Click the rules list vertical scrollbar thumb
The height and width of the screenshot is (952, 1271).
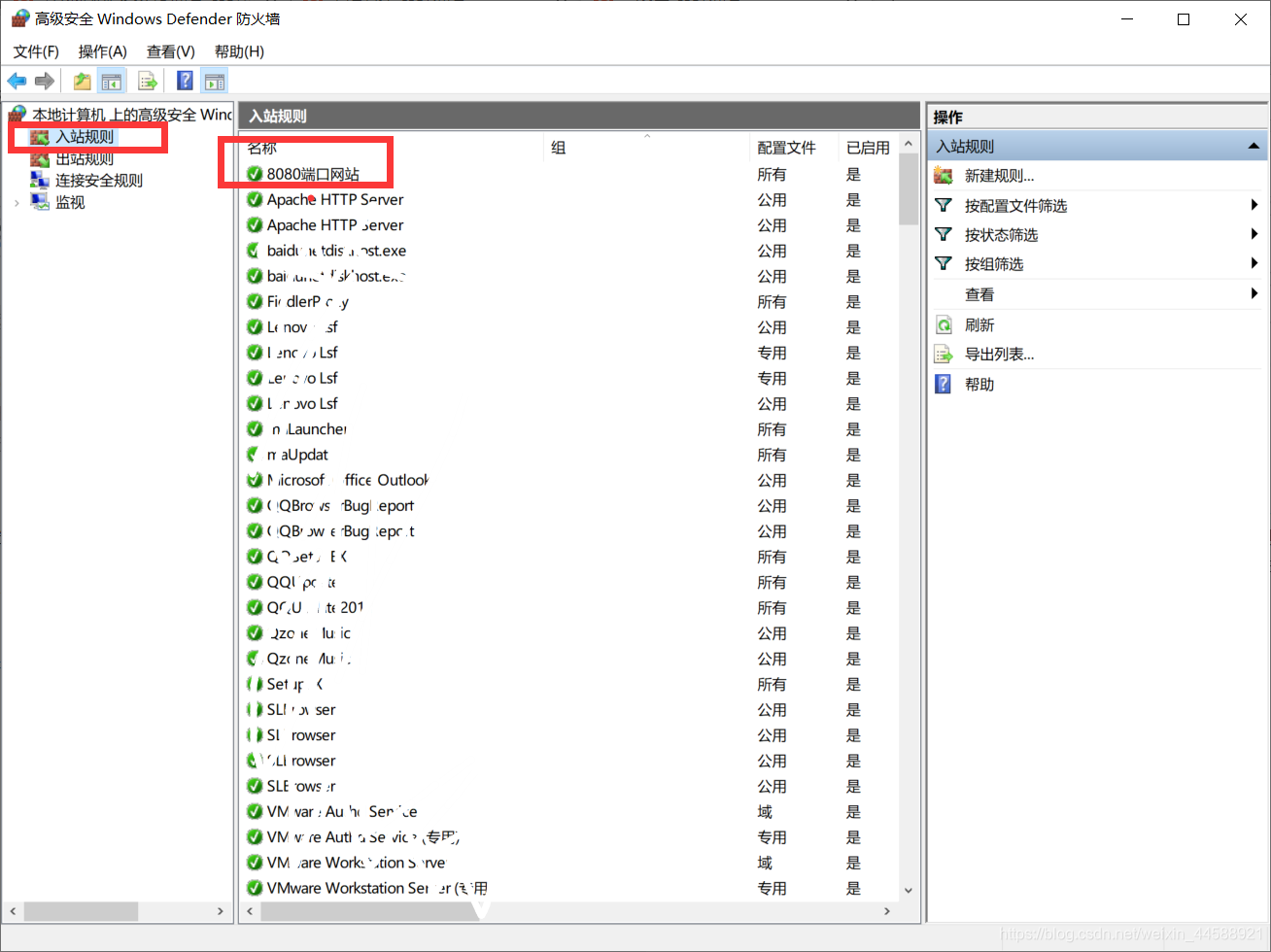coord(909,189)
